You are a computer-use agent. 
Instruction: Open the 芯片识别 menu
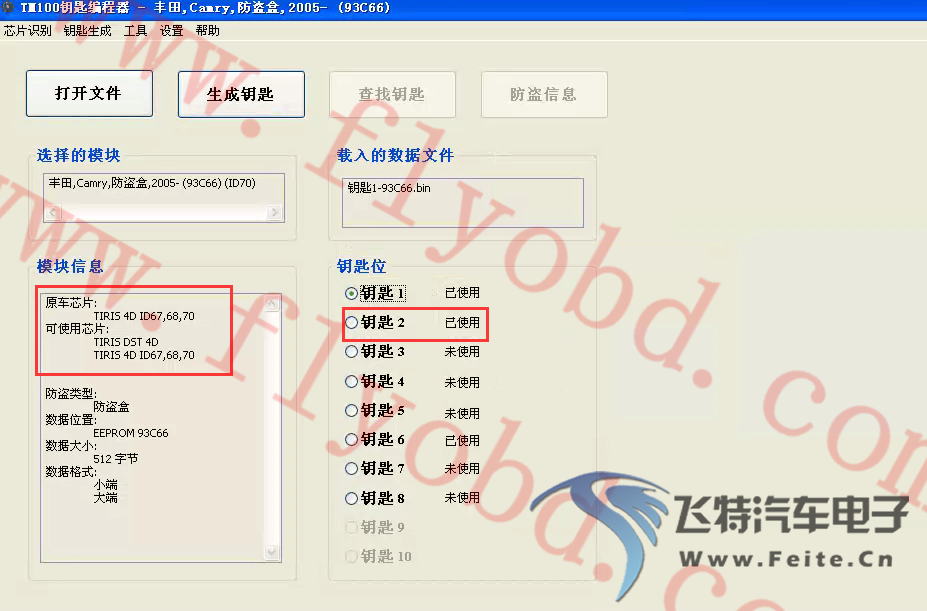pos(27,31)
